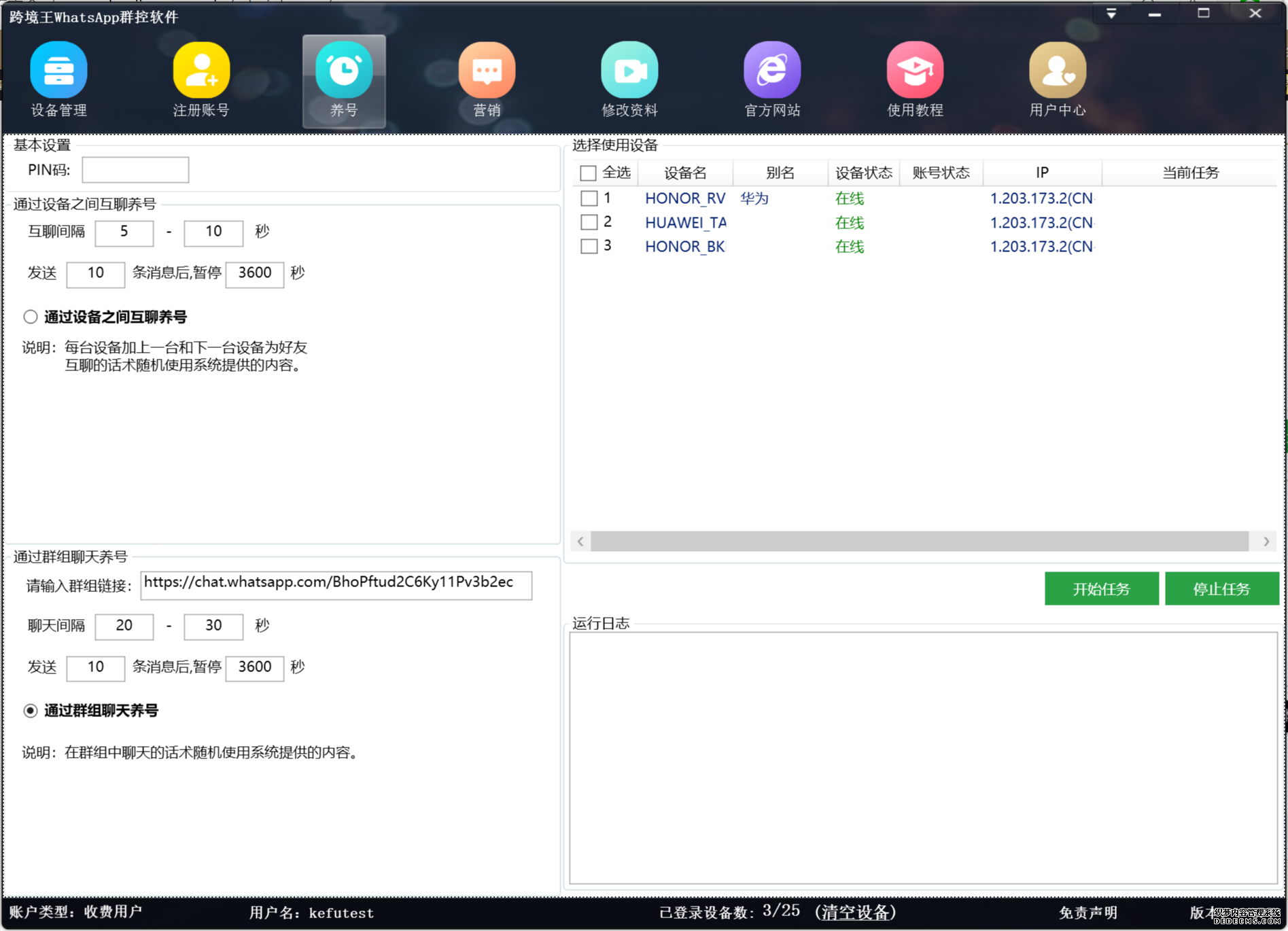Viewport: 1288px width, 931px height.
Task: Open the title bar dropdown arrow menu
Action: 1111,14
